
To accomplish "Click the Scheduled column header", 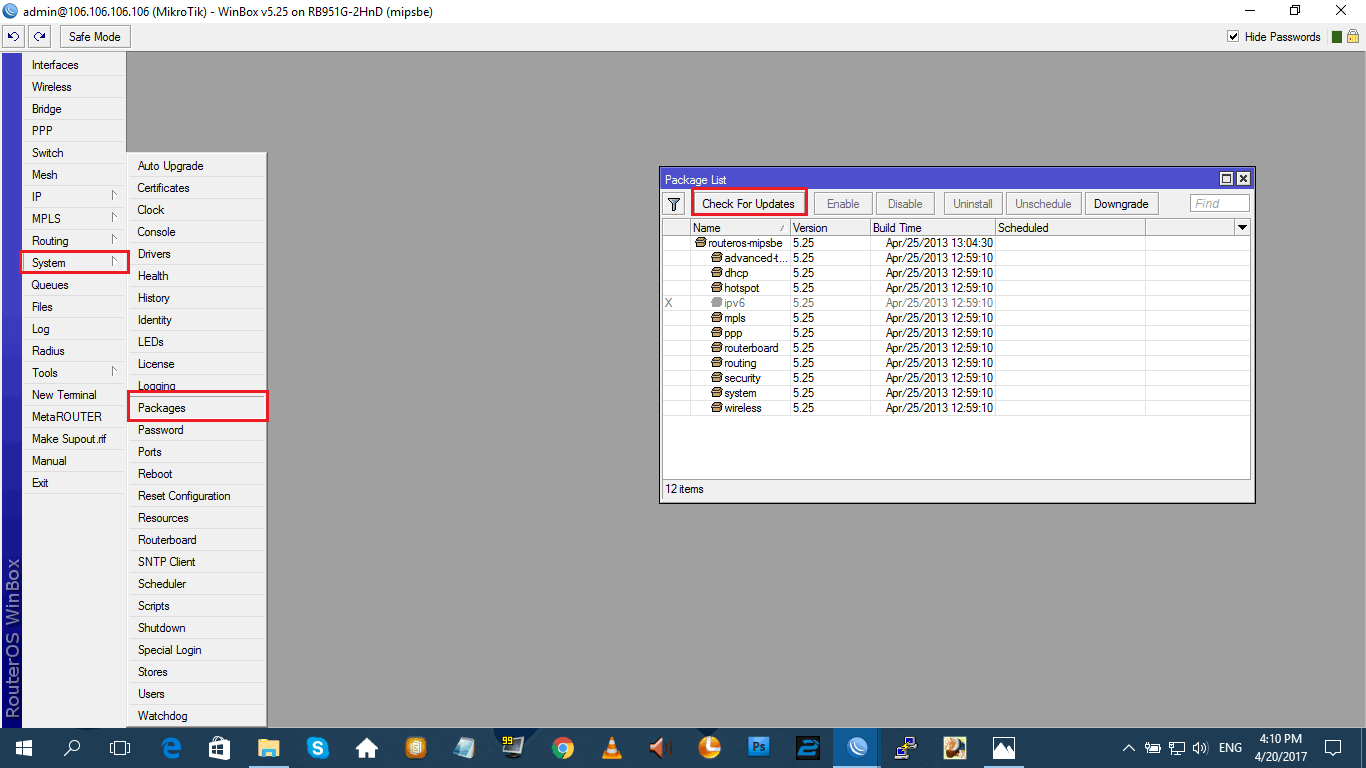I will pos(1070,228).
